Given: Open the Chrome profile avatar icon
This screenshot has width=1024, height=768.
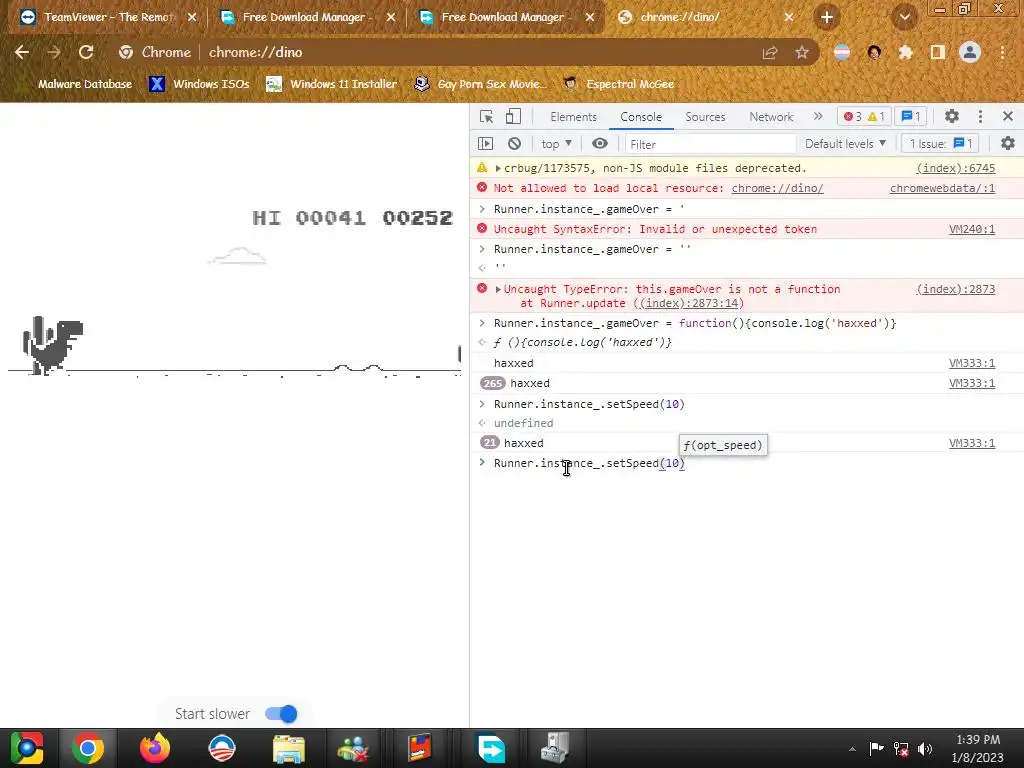Looking at the screenshot, I should click(970, 52).
